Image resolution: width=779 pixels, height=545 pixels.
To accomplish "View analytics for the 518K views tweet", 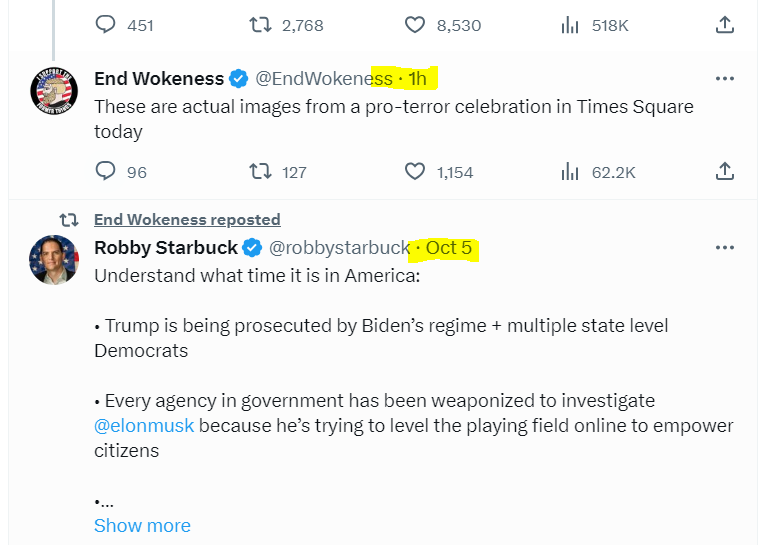I will click(570, 25).
